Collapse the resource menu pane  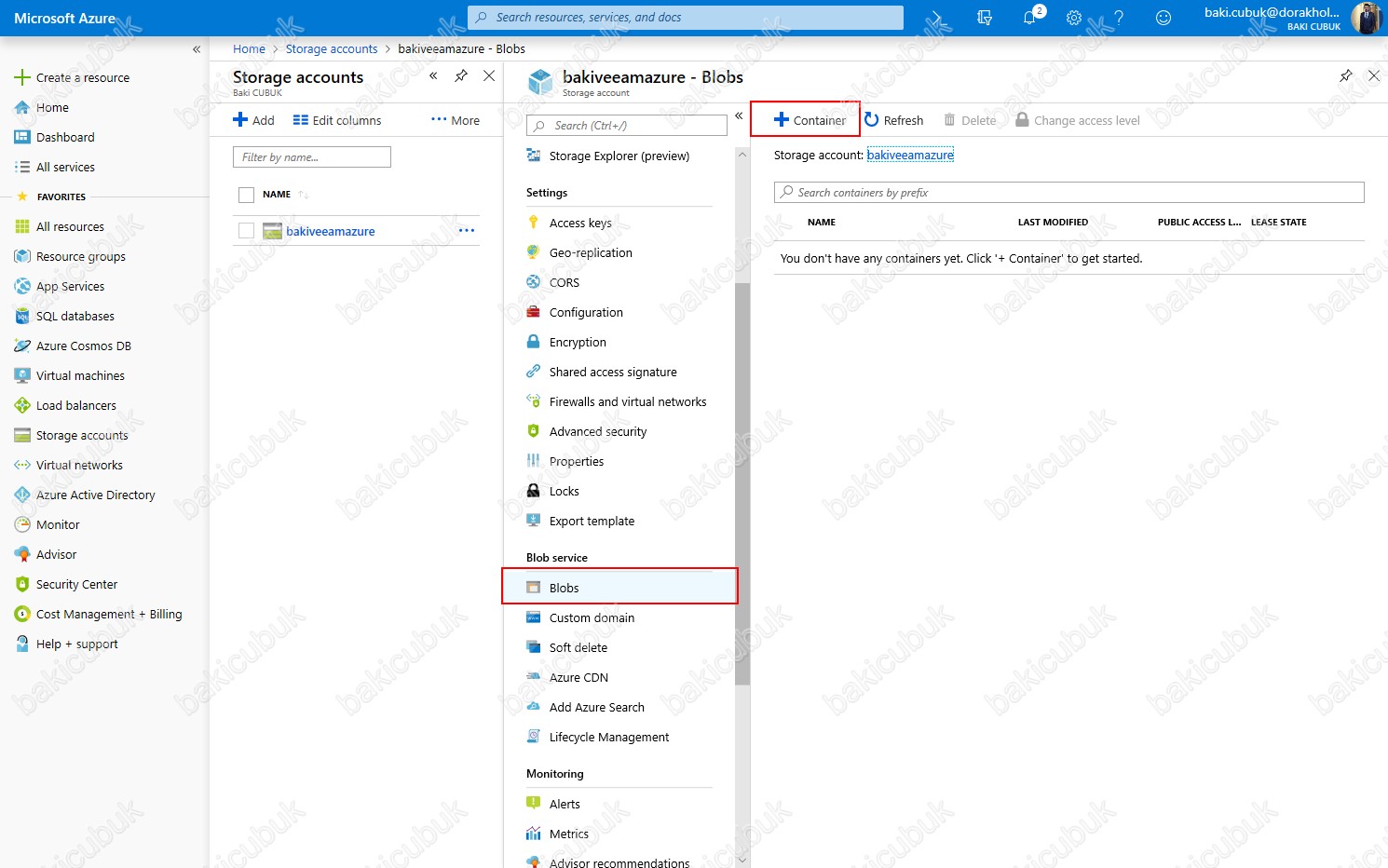coord(739,116)
